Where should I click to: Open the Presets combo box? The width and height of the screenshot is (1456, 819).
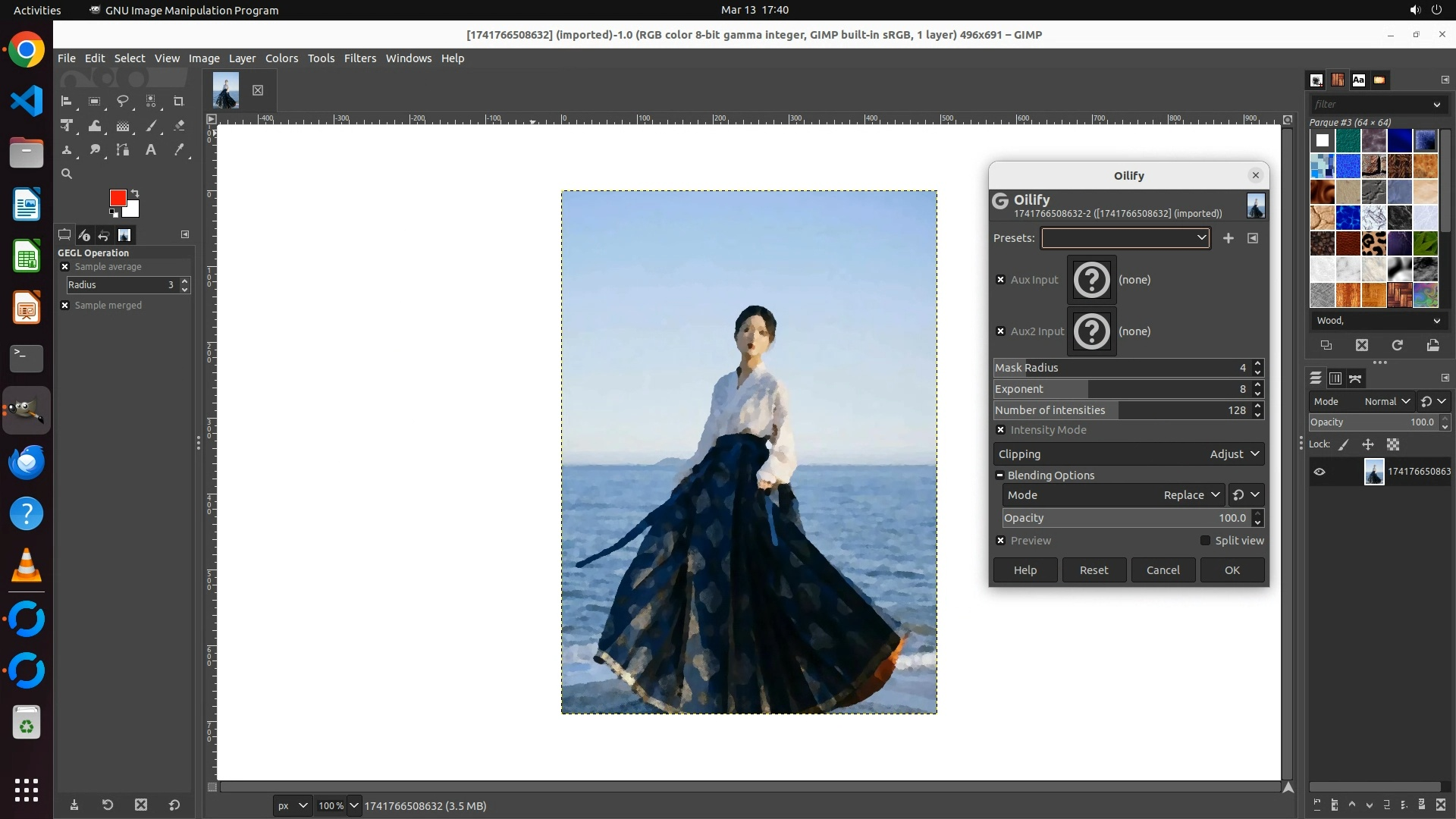[1125, 238]
